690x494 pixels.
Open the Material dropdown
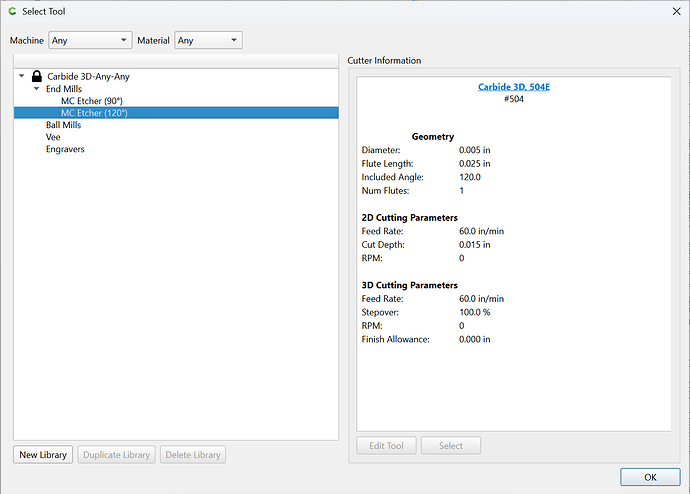pos(208,40)
